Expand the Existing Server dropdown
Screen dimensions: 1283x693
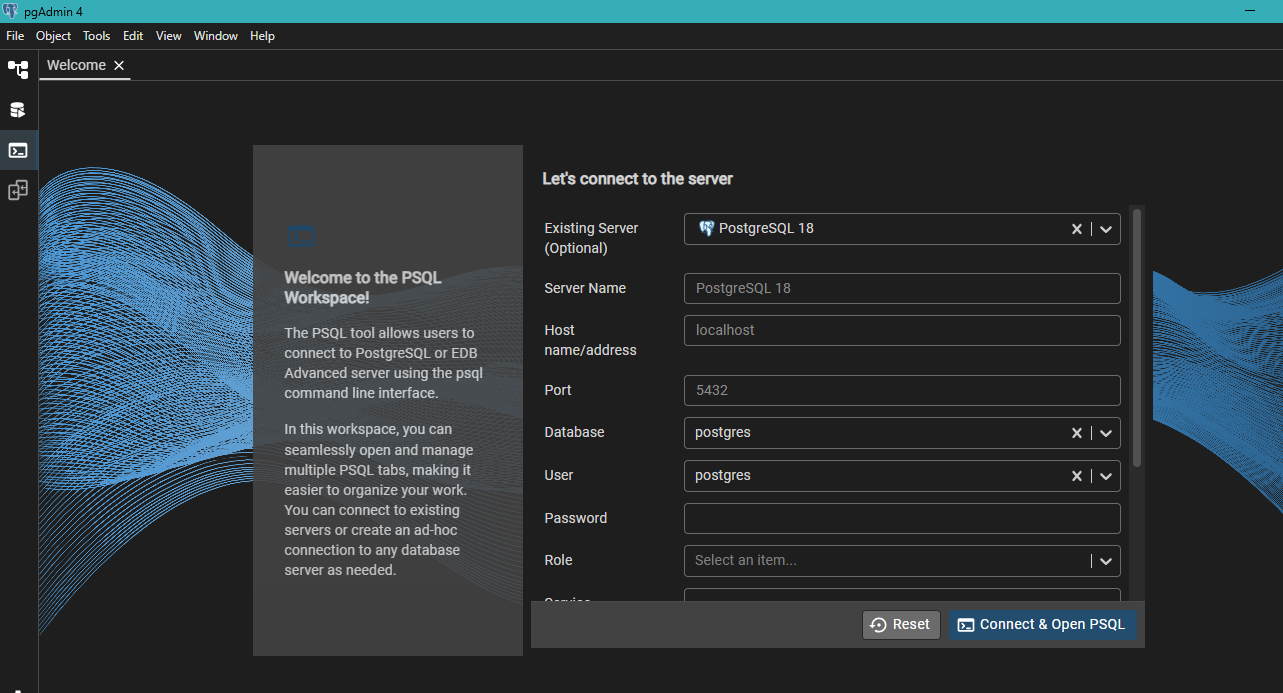pos(1106,229)
